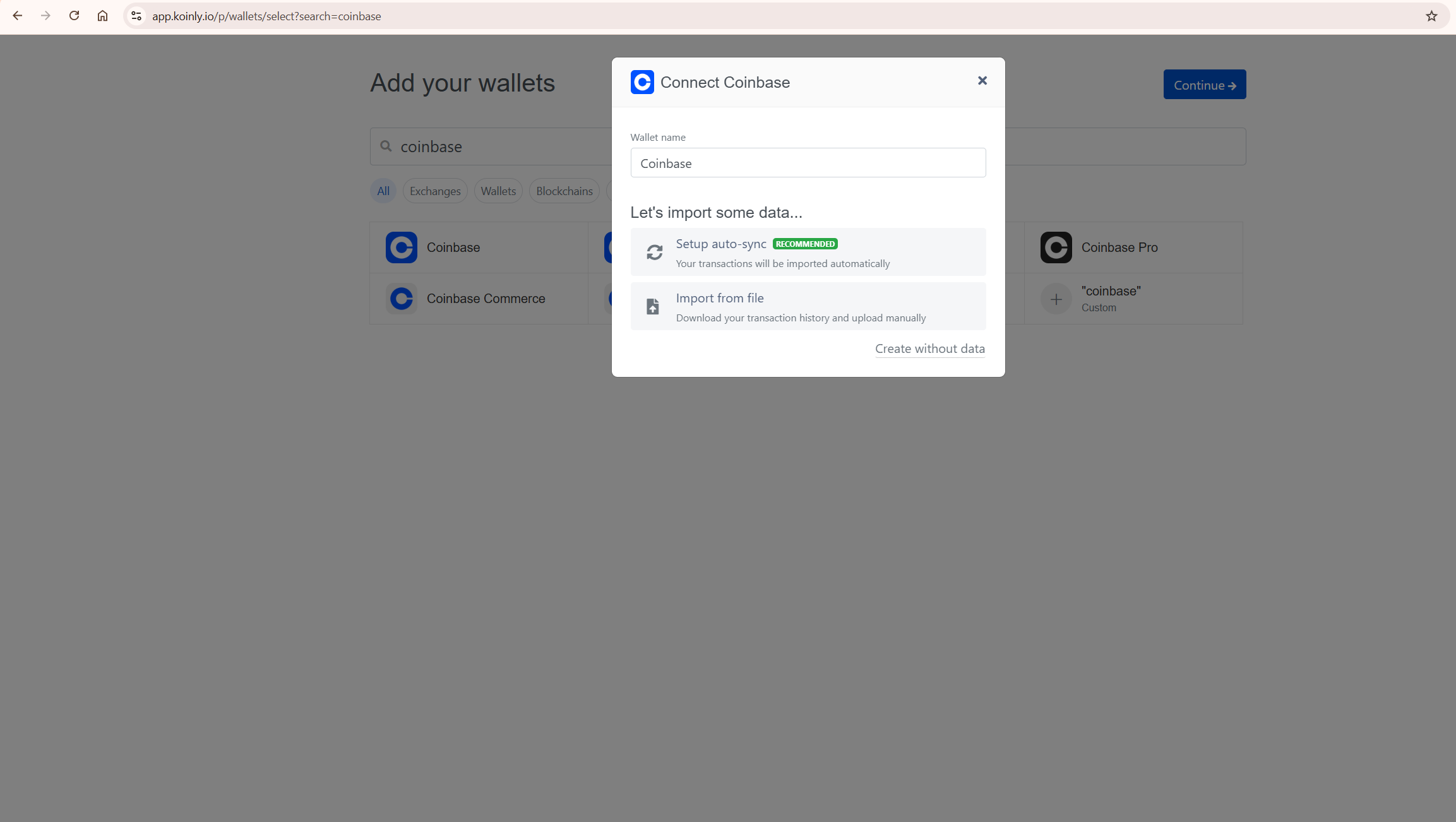Choose Setup auto-sync import option
Image resolution: width=1456 pixels, height=822 pixels.
pyautogui.click(x=808, y=252)
